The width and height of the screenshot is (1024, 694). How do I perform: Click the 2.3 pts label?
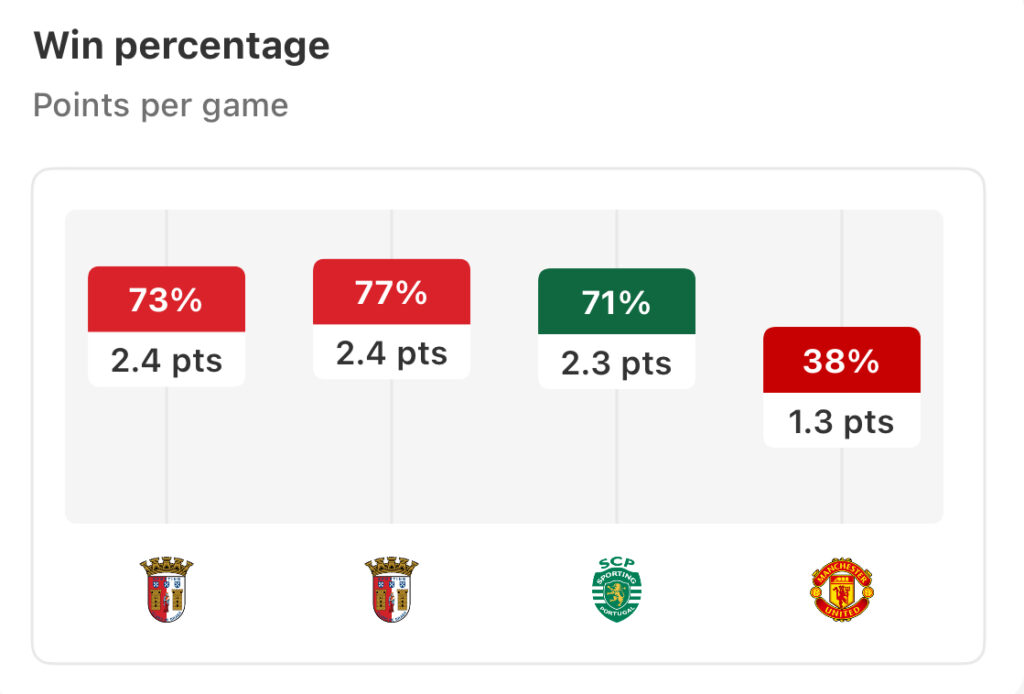pos(616,363)
